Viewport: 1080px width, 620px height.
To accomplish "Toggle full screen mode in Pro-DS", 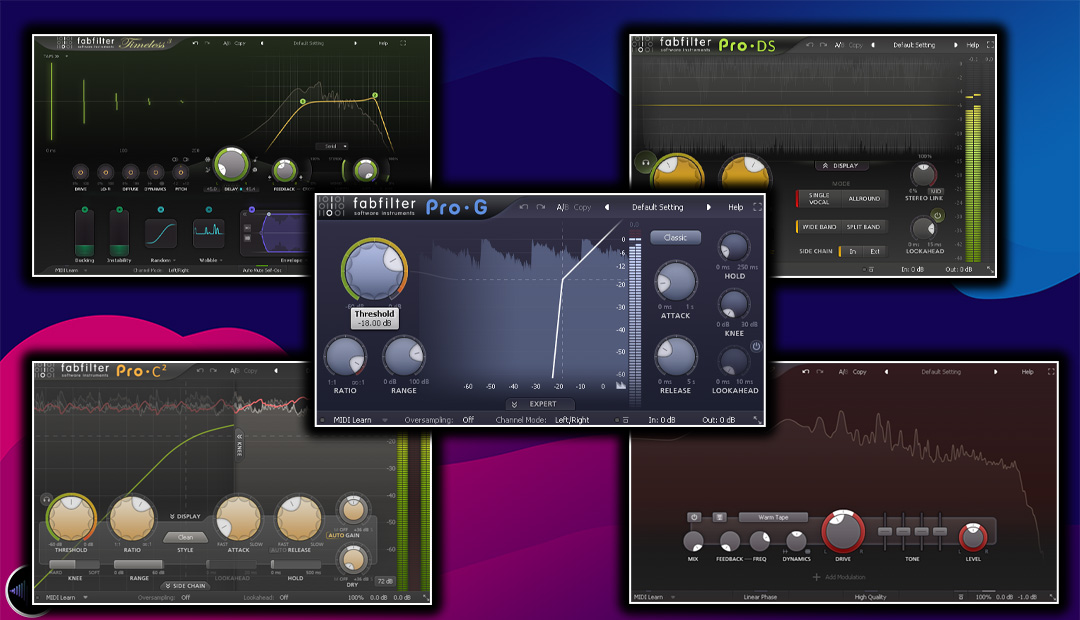I will point(990,45).
